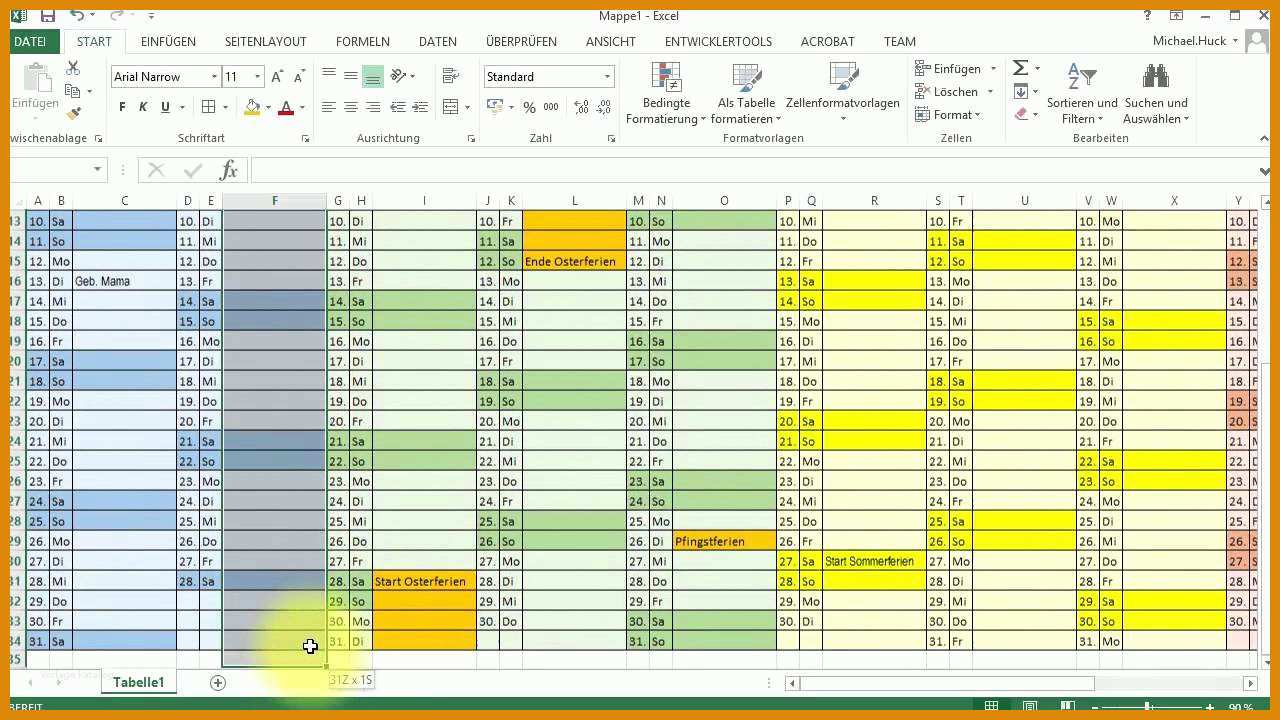Open the DATEI tab
1280x720 pixels.
pos(30,41)
